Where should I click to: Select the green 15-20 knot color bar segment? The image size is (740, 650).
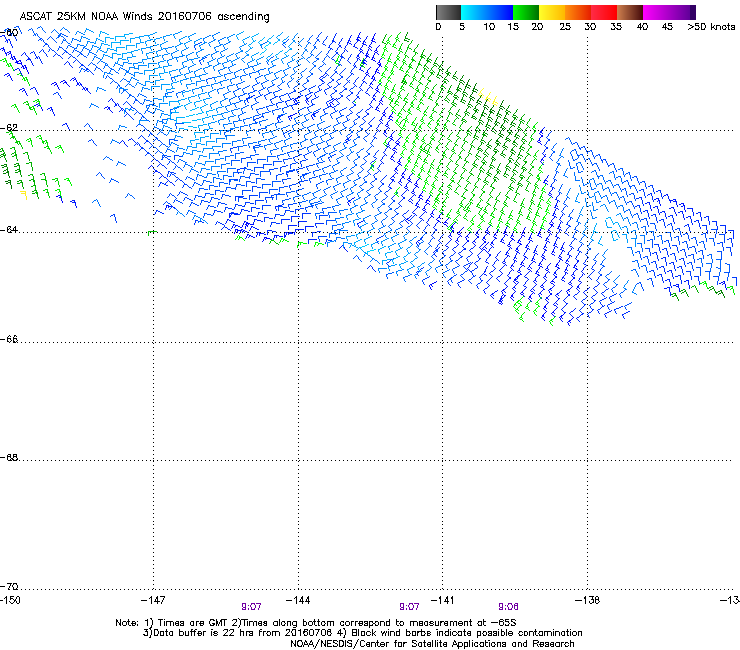click(x=526, y=12)
